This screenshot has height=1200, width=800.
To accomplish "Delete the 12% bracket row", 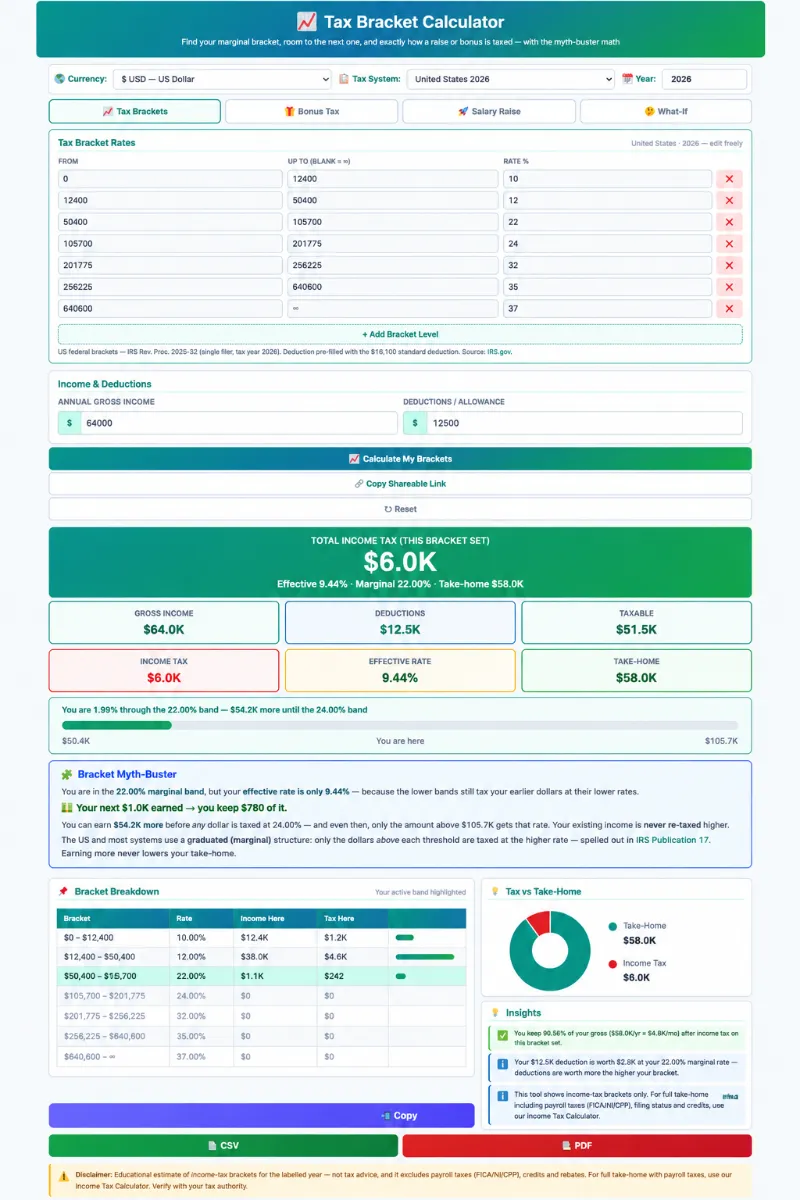I will (729, 200).
